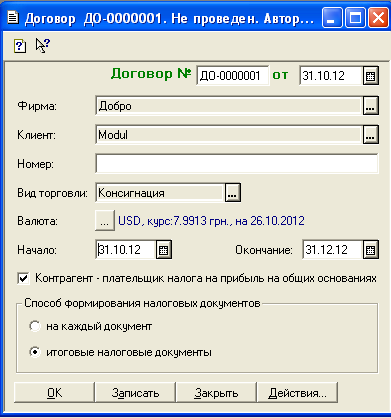Click the USD exchange rate text
Screen dimensions: 391x418
click(211, 221)
